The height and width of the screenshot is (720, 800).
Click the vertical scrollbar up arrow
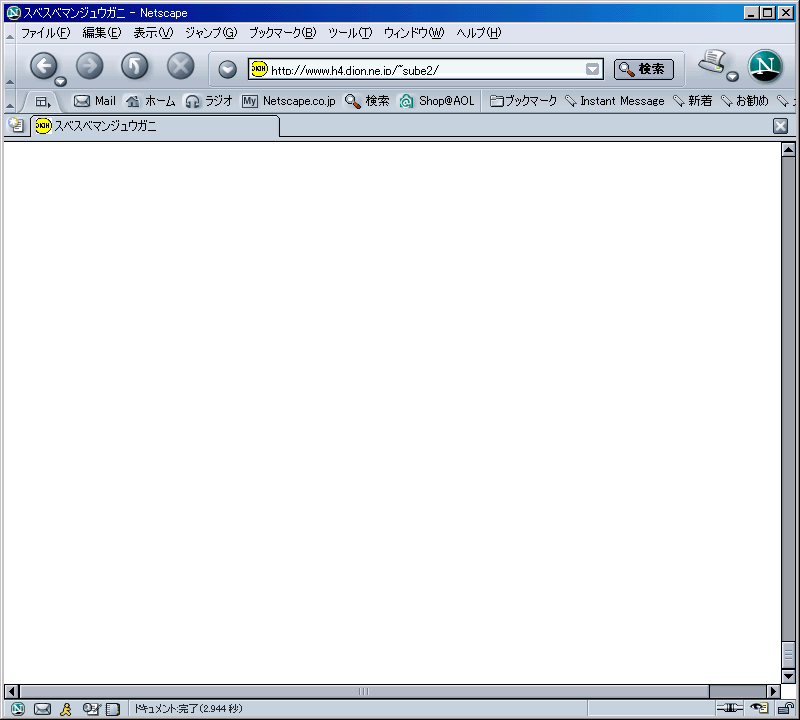tap(788, 150)
